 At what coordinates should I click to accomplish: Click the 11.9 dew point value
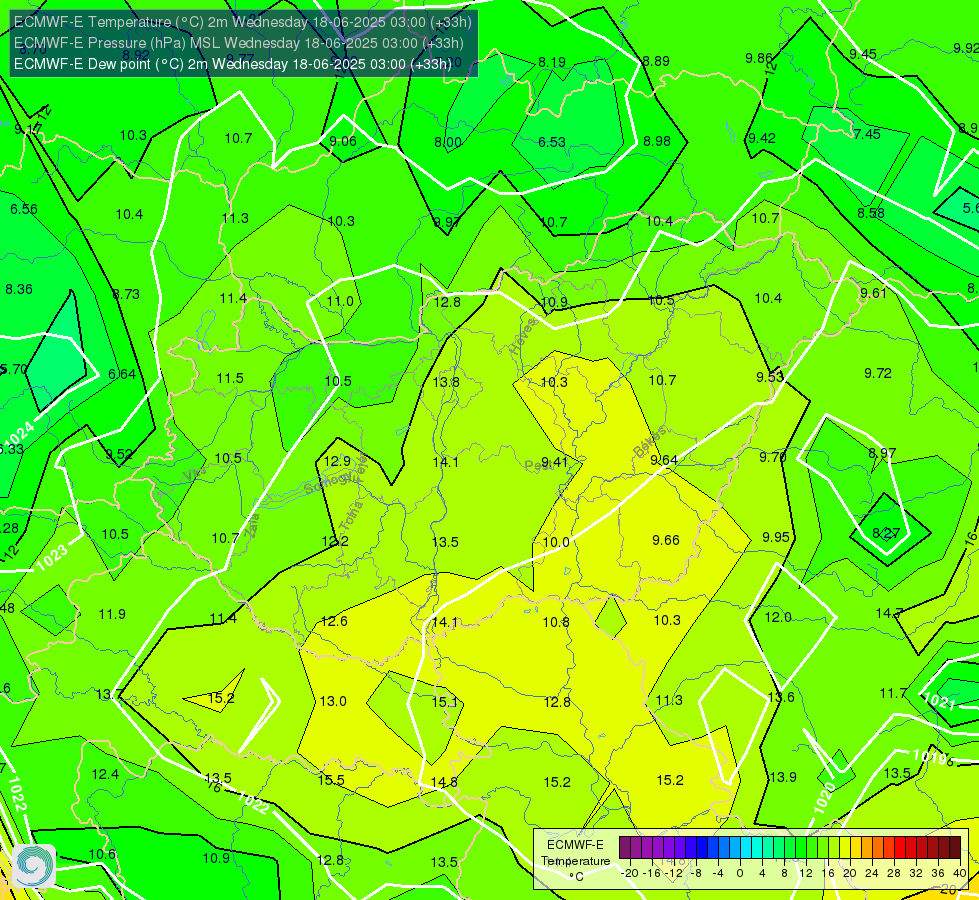click(112, 615)
